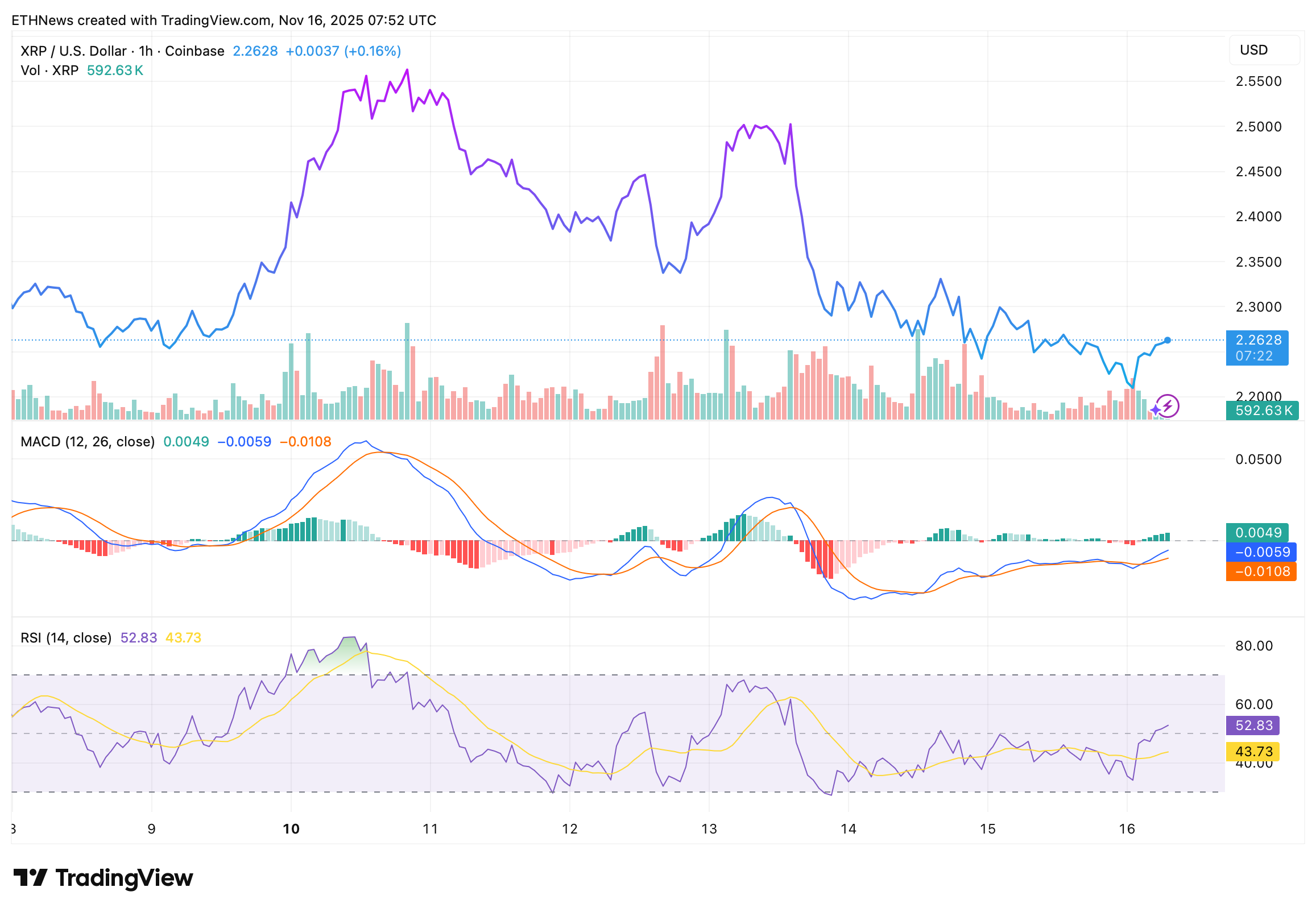
Task: Select the MACD (12, 26, close) legend
Action: tap(88, 442)
